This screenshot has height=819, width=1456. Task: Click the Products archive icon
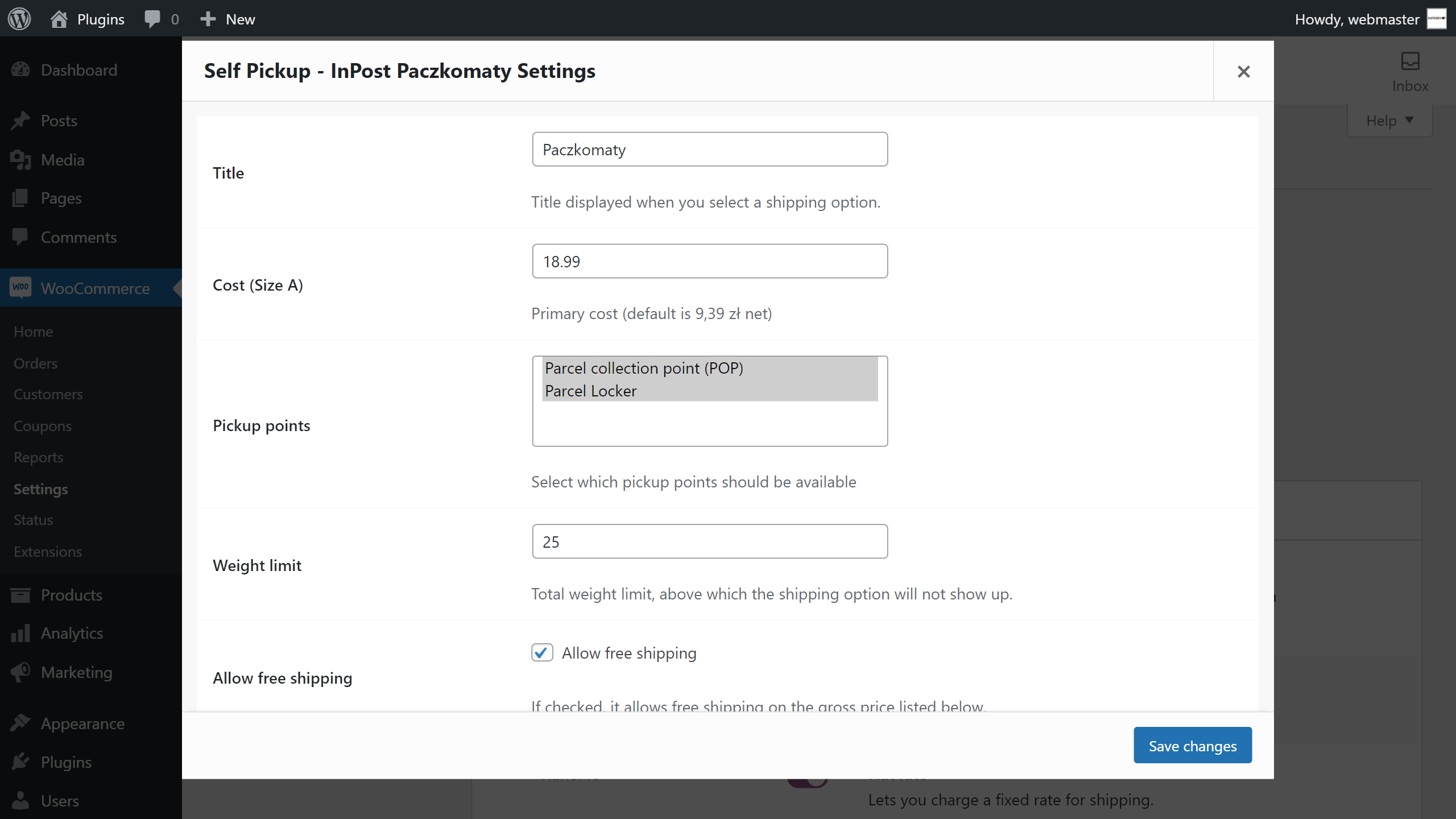coord(20,595)
